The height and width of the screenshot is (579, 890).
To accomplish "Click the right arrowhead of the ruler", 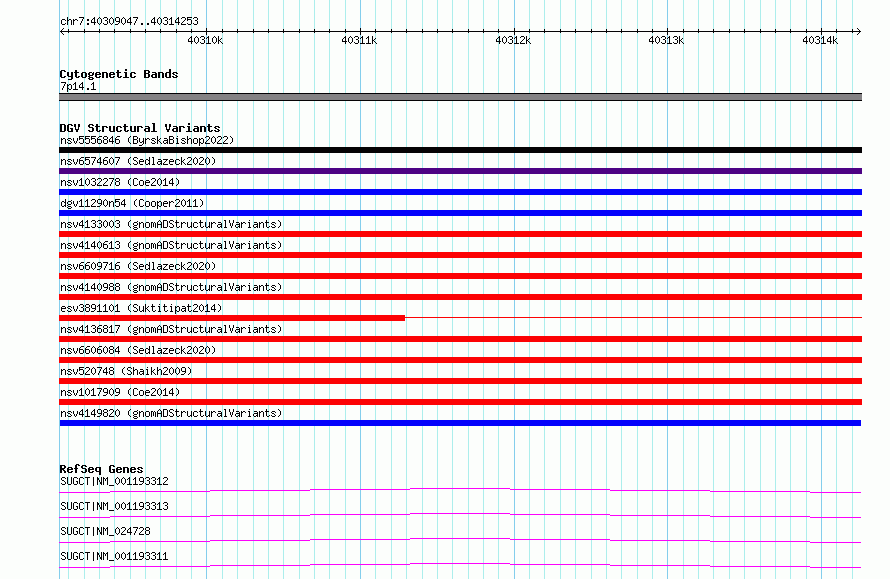I will coord(858,31).
